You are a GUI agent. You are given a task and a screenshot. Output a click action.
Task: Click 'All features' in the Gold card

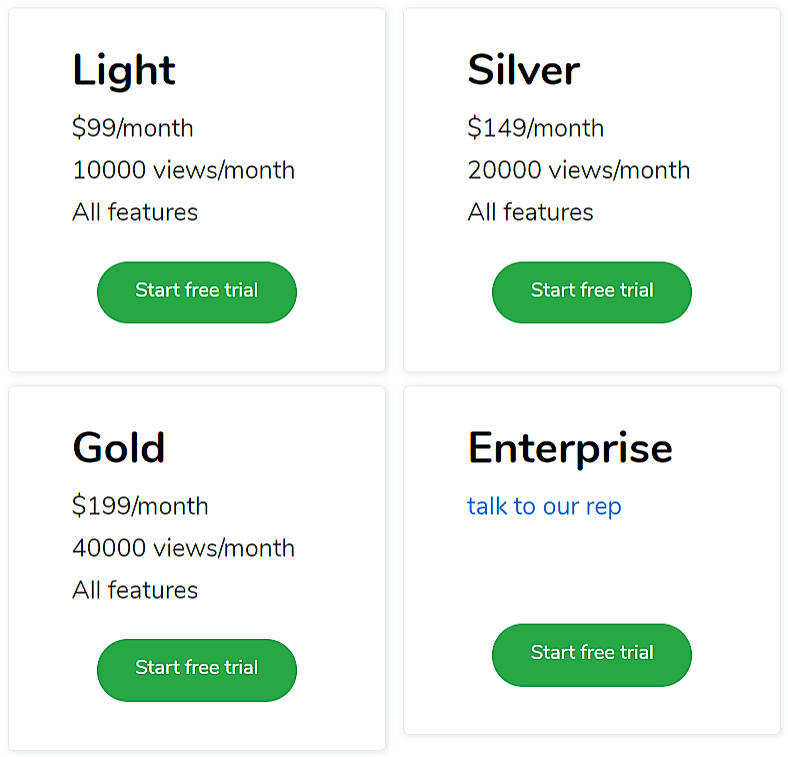[135, 590]
